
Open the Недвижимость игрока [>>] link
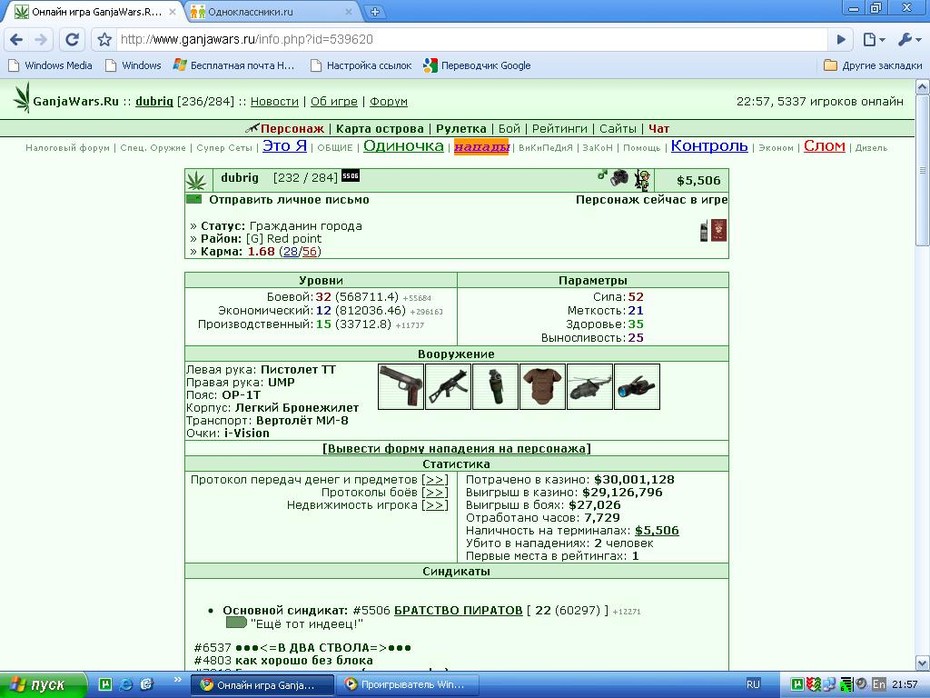(x=435, y=505)
